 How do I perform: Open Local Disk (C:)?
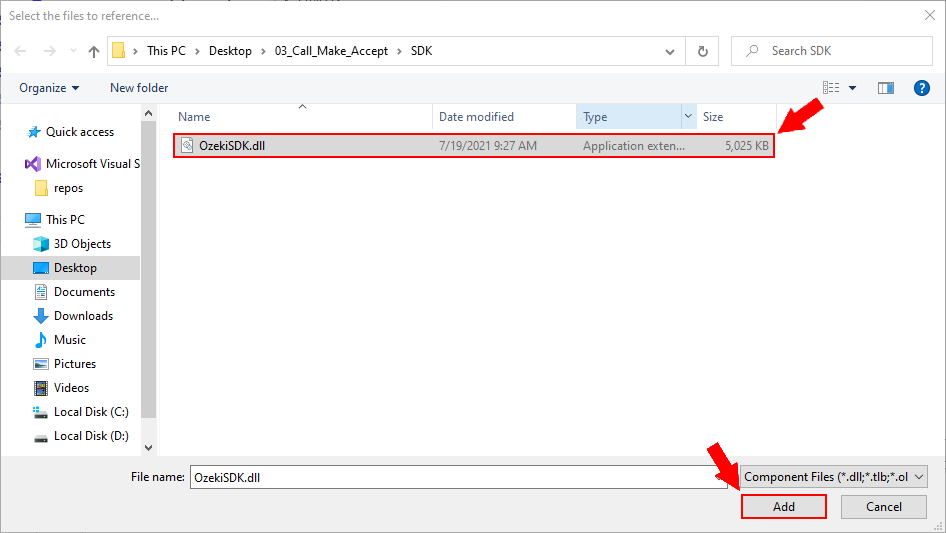pos(91,412)
